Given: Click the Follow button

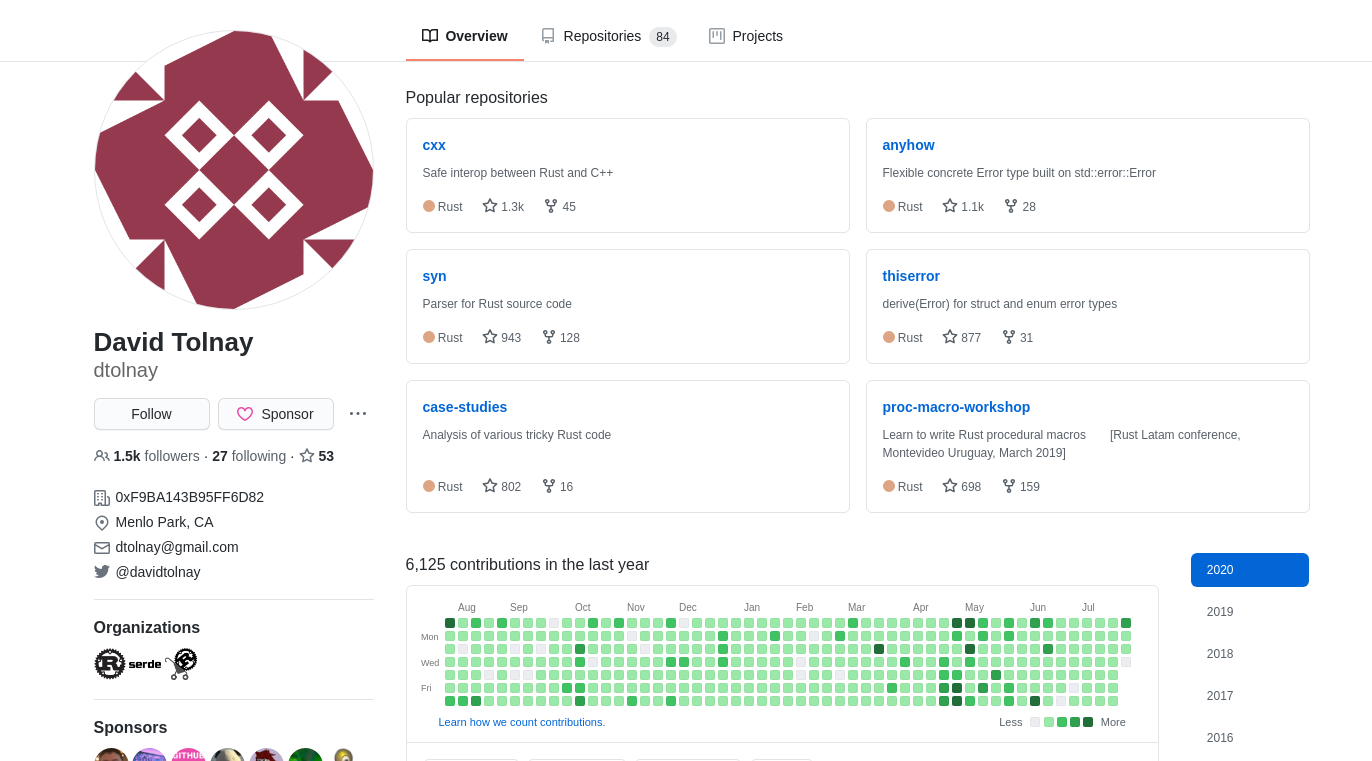Looking at the screenshot, I should pos(152,414).
